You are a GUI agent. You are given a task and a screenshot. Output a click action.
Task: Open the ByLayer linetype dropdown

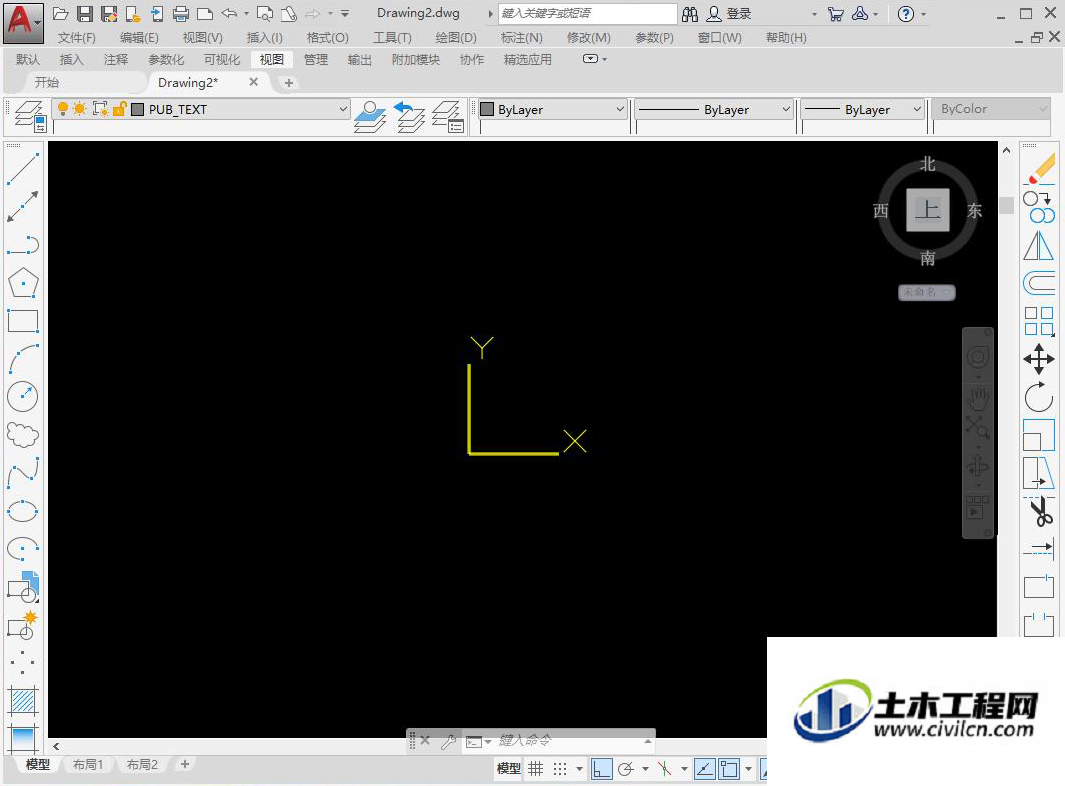click(786, 109)
